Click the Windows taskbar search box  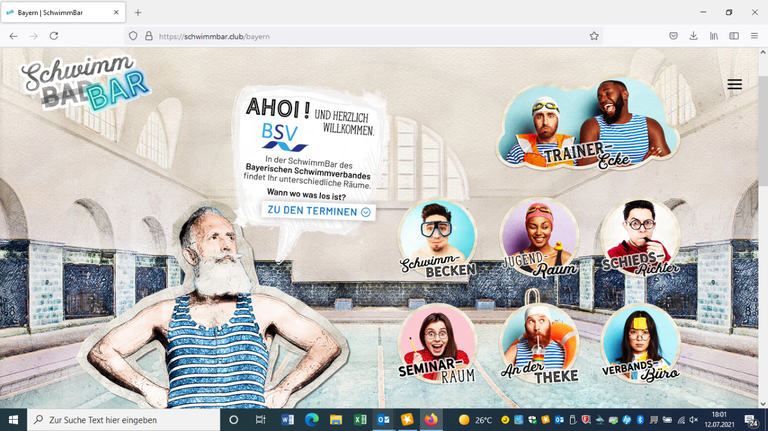point(123,420)
